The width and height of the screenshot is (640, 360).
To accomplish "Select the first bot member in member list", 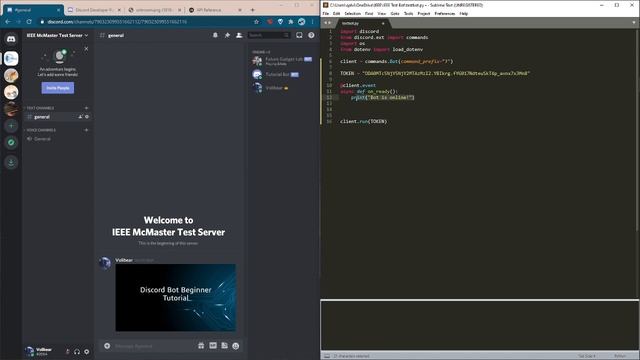I will pyautogui.click(x=282, y=61).
